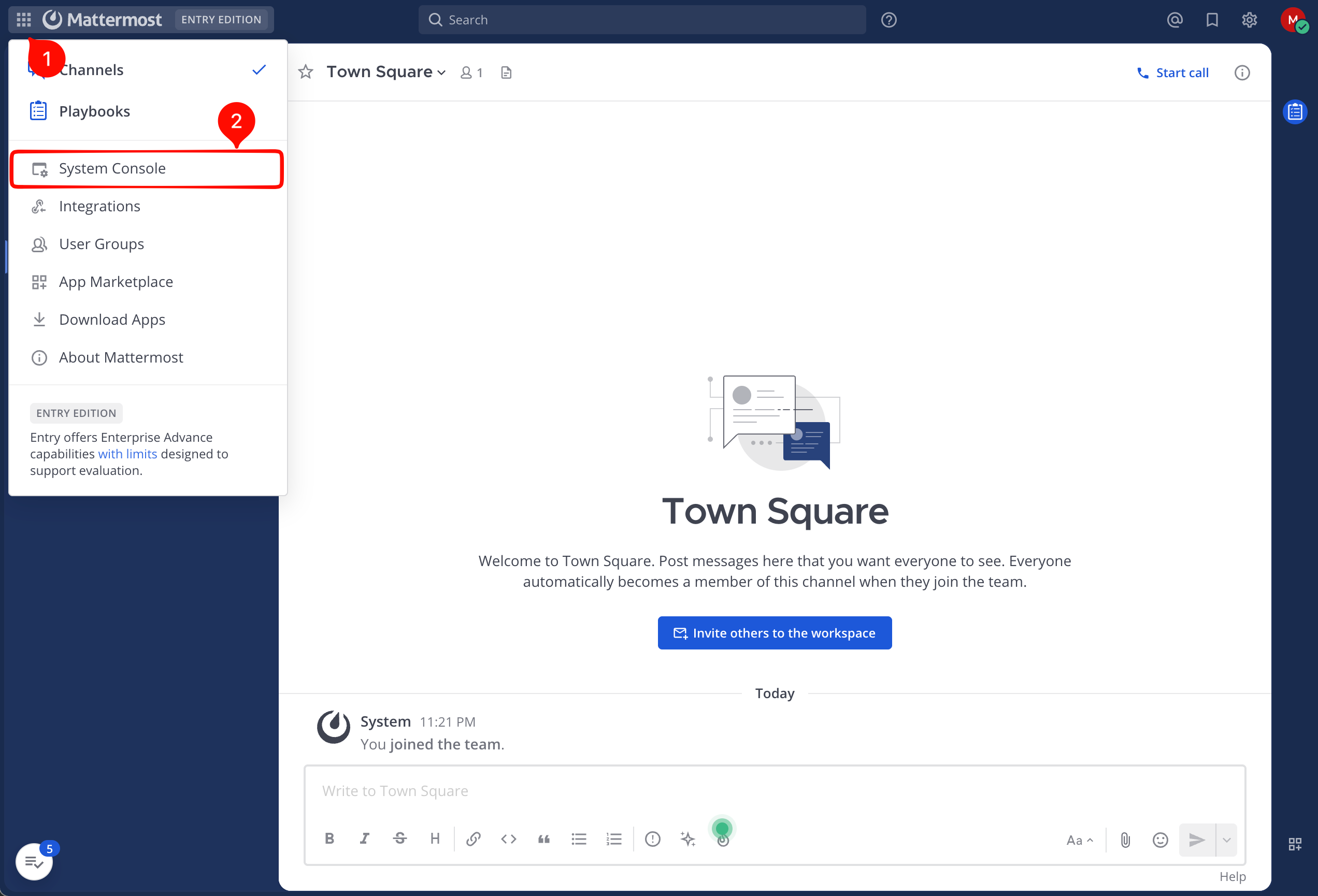This screenshot has height=896, width=1318.
Task: Insert a link in message
Action: point(474,839)
